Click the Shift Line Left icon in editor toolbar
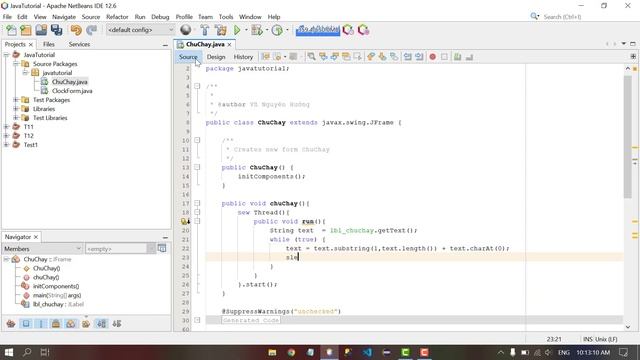Viewport: 640px width, 360px height. [x=407, y=57]
